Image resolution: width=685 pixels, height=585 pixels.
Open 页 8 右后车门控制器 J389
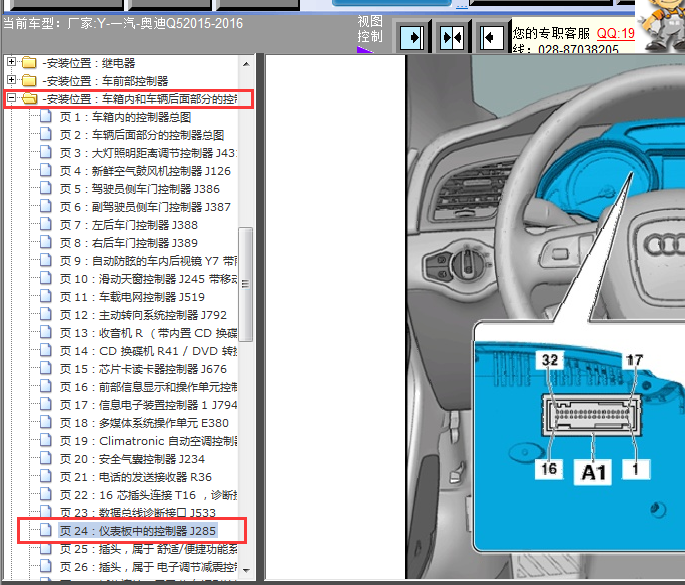tap(129, 243)
